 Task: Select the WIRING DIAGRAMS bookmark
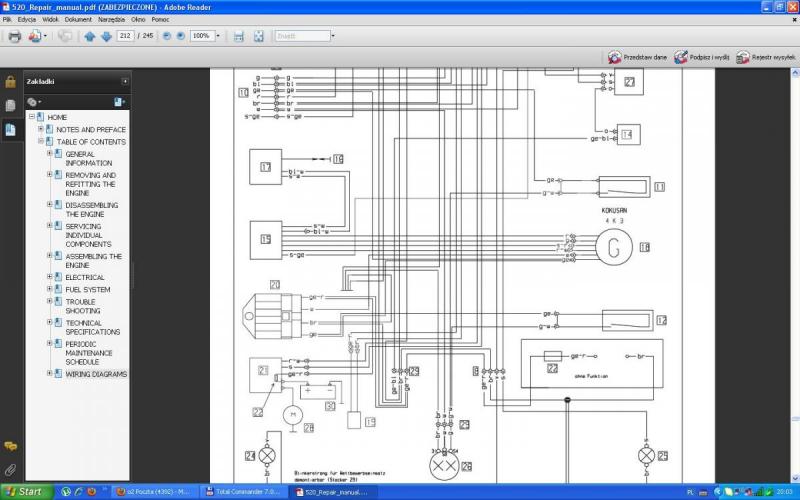click(x=96, y=374)
